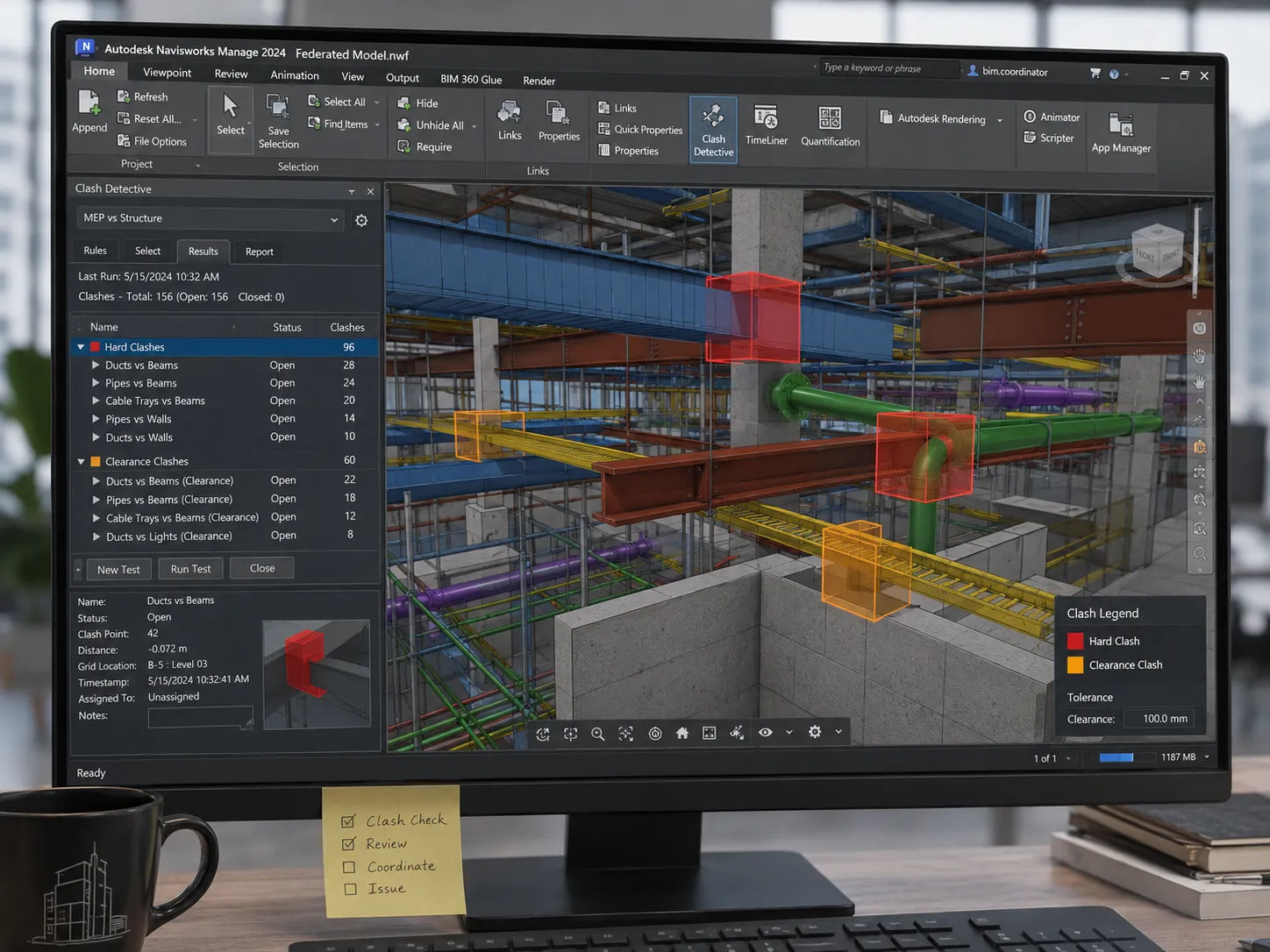
Task: Click Reset All in Project group
Action: [157, 119]
